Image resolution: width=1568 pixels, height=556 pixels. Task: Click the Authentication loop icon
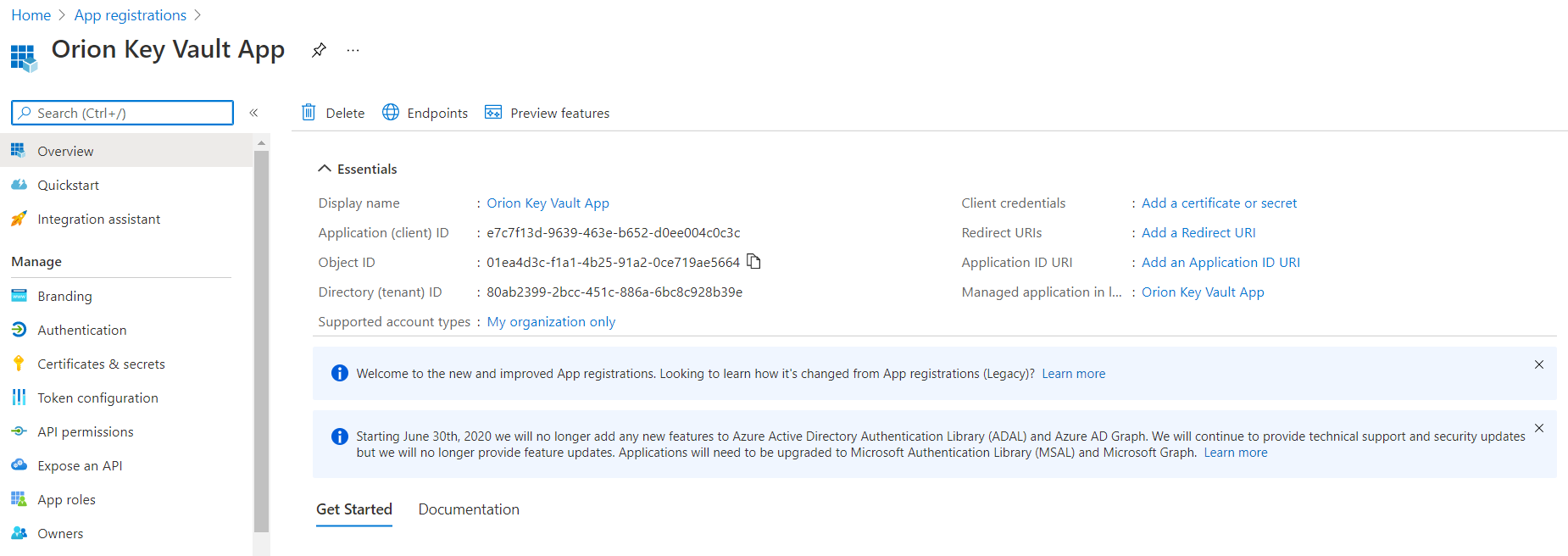pyautogui.click(x=19, y=329)
